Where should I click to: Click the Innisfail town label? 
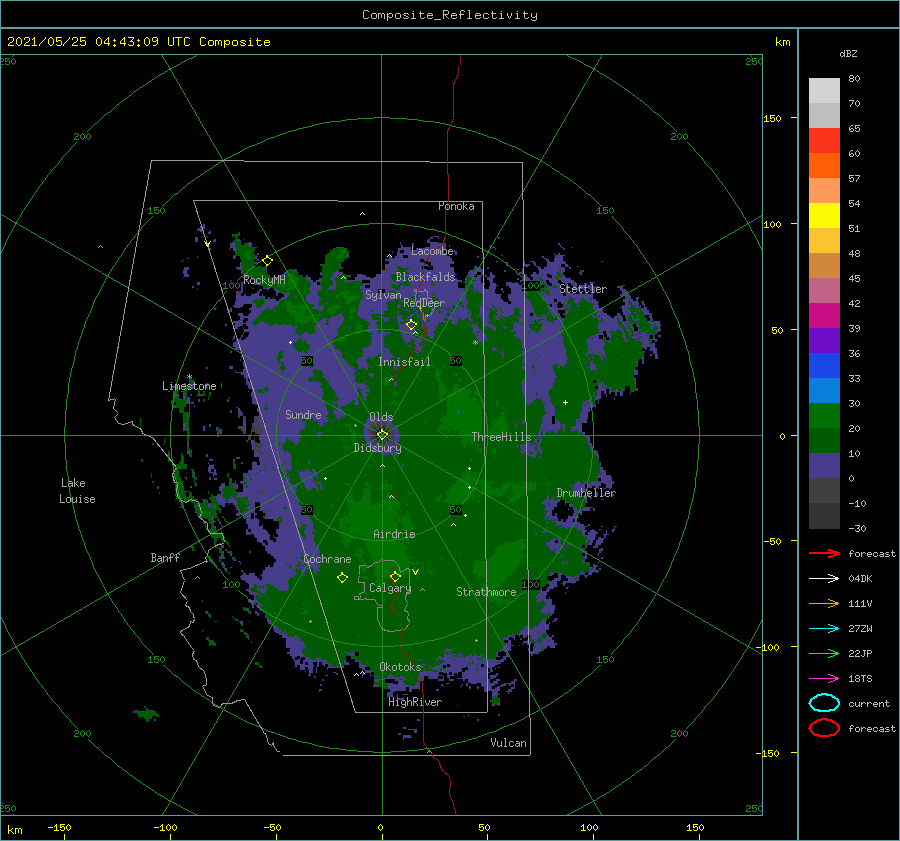click(x=404, y=362)
